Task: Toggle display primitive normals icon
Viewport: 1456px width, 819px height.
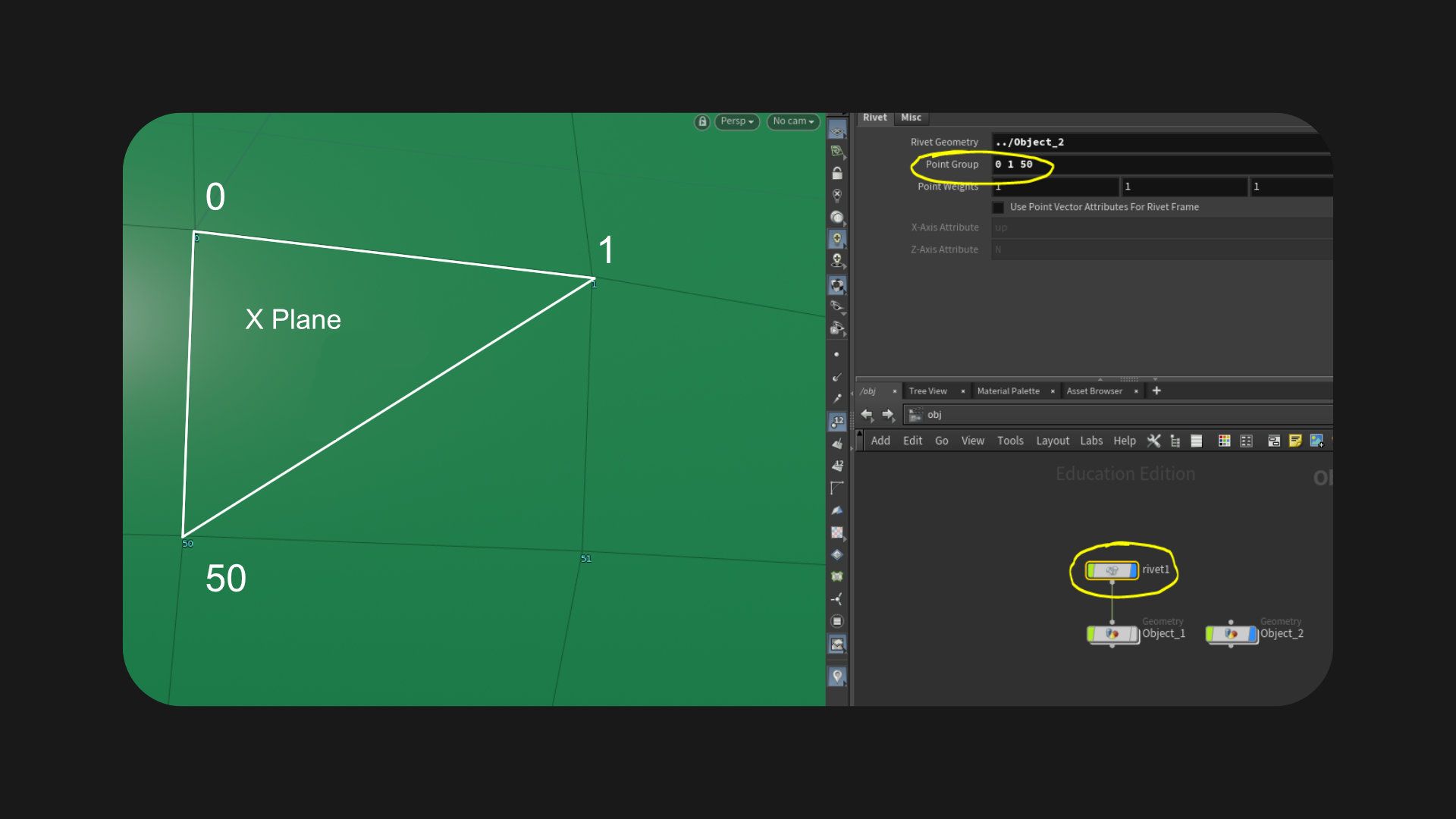Action: (x=837, y=444)
